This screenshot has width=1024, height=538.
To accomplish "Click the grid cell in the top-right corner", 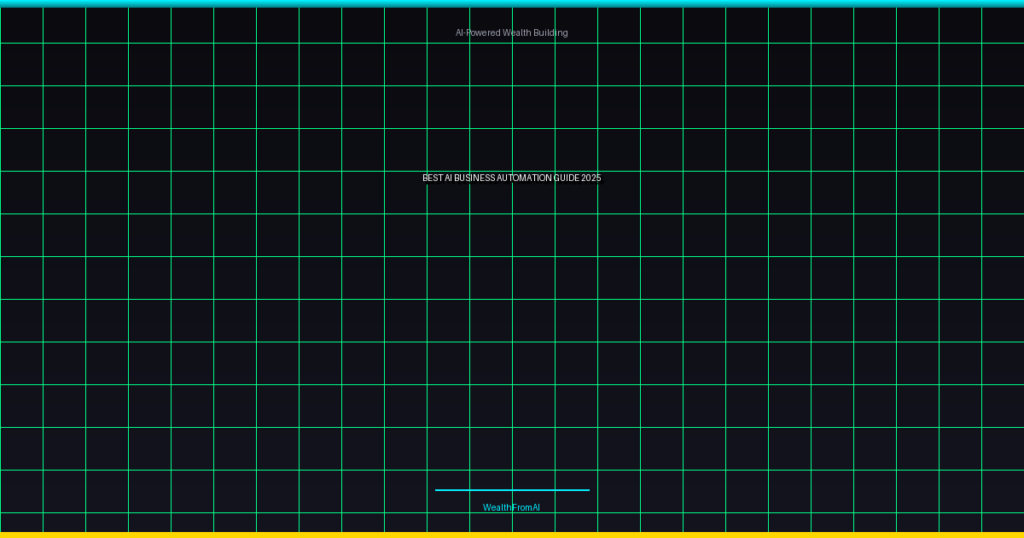I will tap(1003, 25).
